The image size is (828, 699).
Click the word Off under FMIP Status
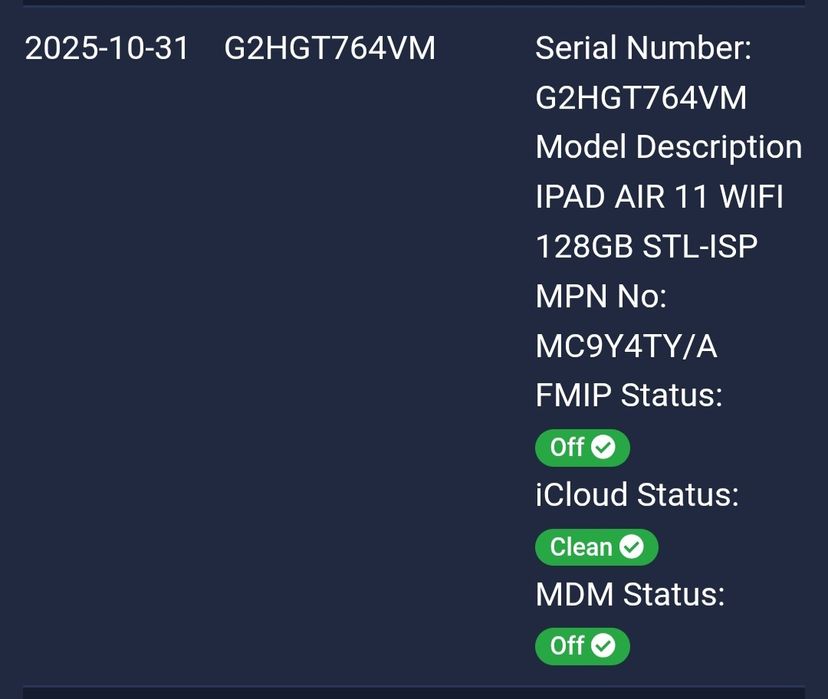567,447
